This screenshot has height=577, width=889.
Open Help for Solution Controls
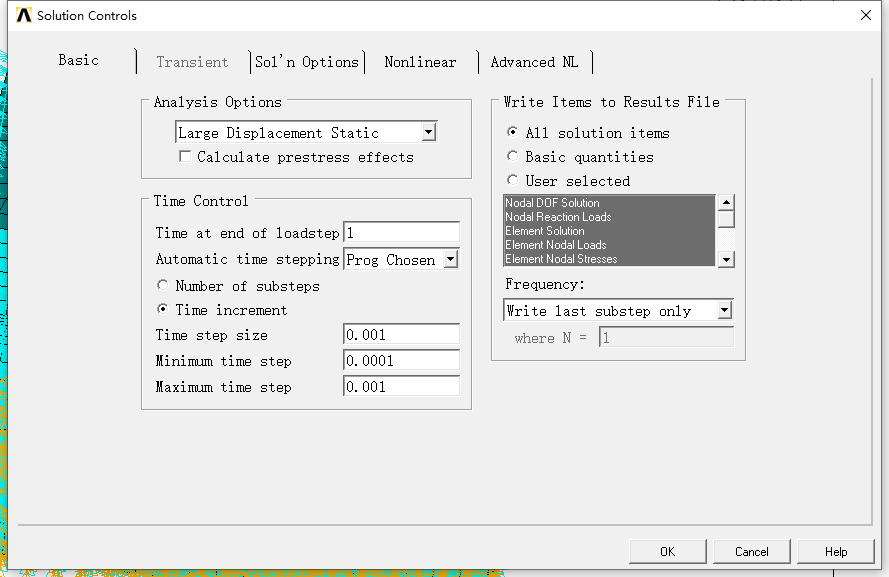(x=836, y=551)
